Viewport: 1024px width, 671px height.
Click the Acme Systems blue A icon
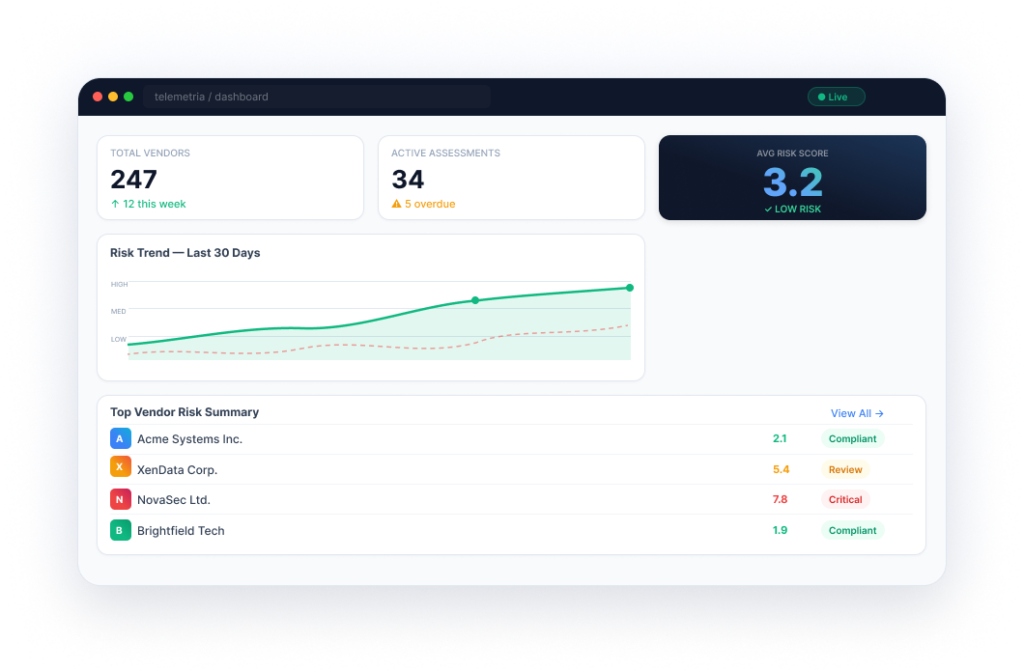tap(120, 438)
